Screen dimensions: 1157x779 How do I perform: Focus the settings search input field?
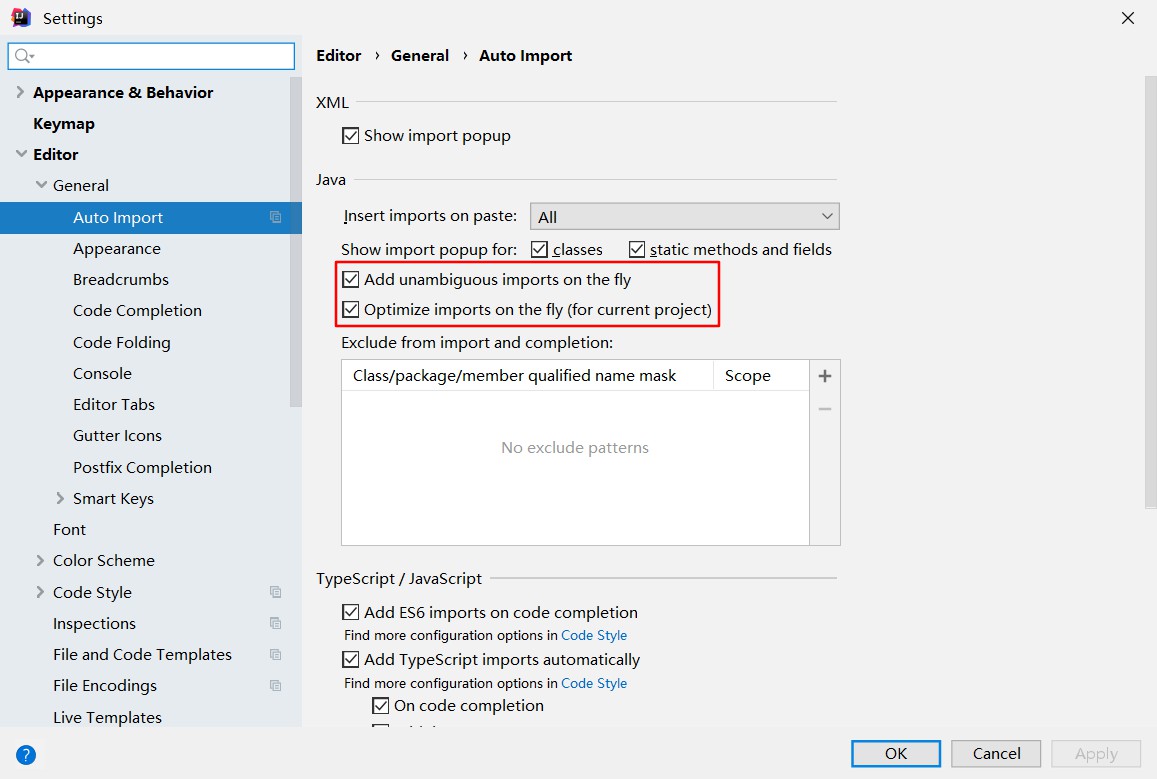coord(160,56)
